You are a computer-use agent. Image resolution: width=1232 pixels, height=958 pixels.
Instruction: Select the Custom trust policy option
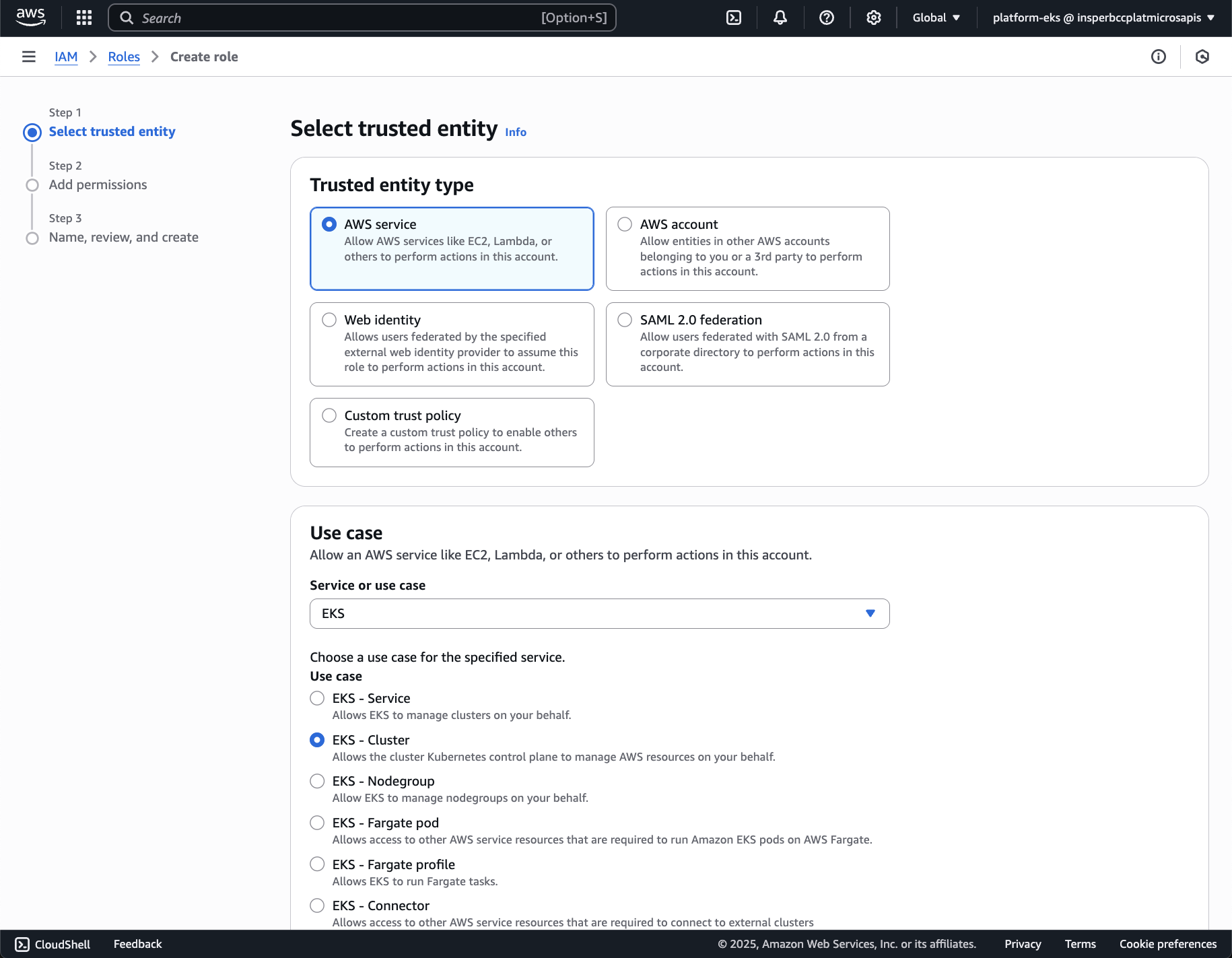(x=329, y=415)
